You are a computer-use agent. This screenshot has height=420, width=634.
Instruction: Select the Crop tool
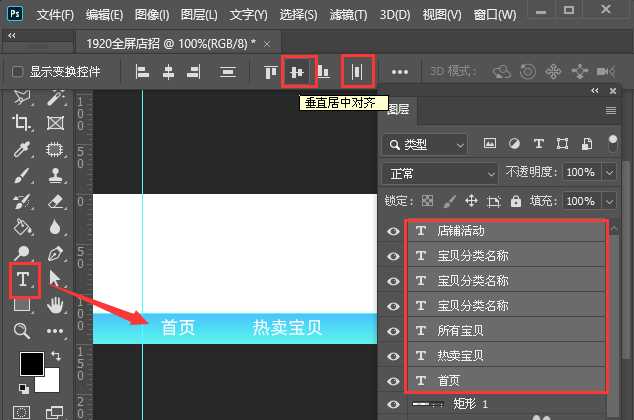22,123
